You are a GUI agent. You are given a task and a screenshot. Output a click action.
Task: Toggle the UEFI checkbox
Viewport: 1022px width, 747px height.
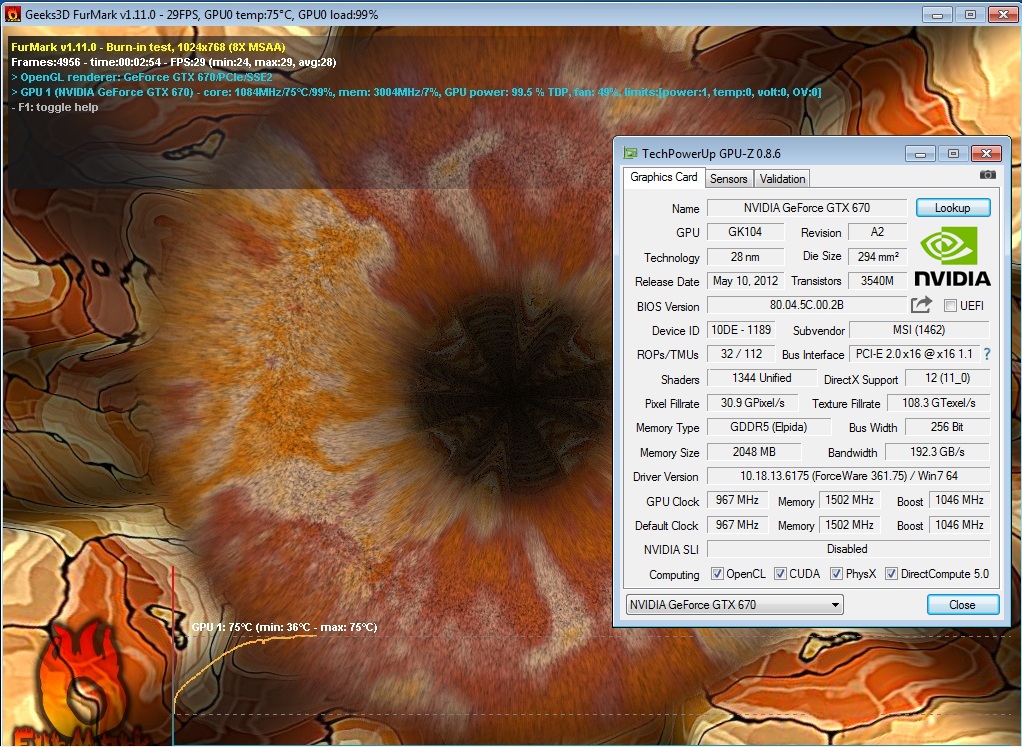click(x=950, y=306)
